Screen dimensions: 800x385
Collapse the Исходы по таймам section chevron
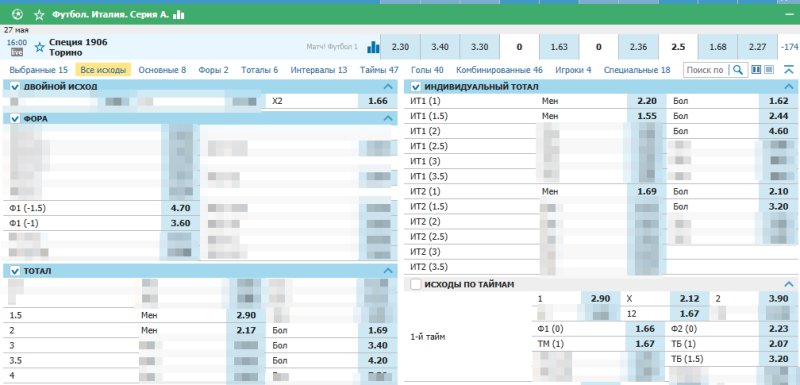click(789, 284)
